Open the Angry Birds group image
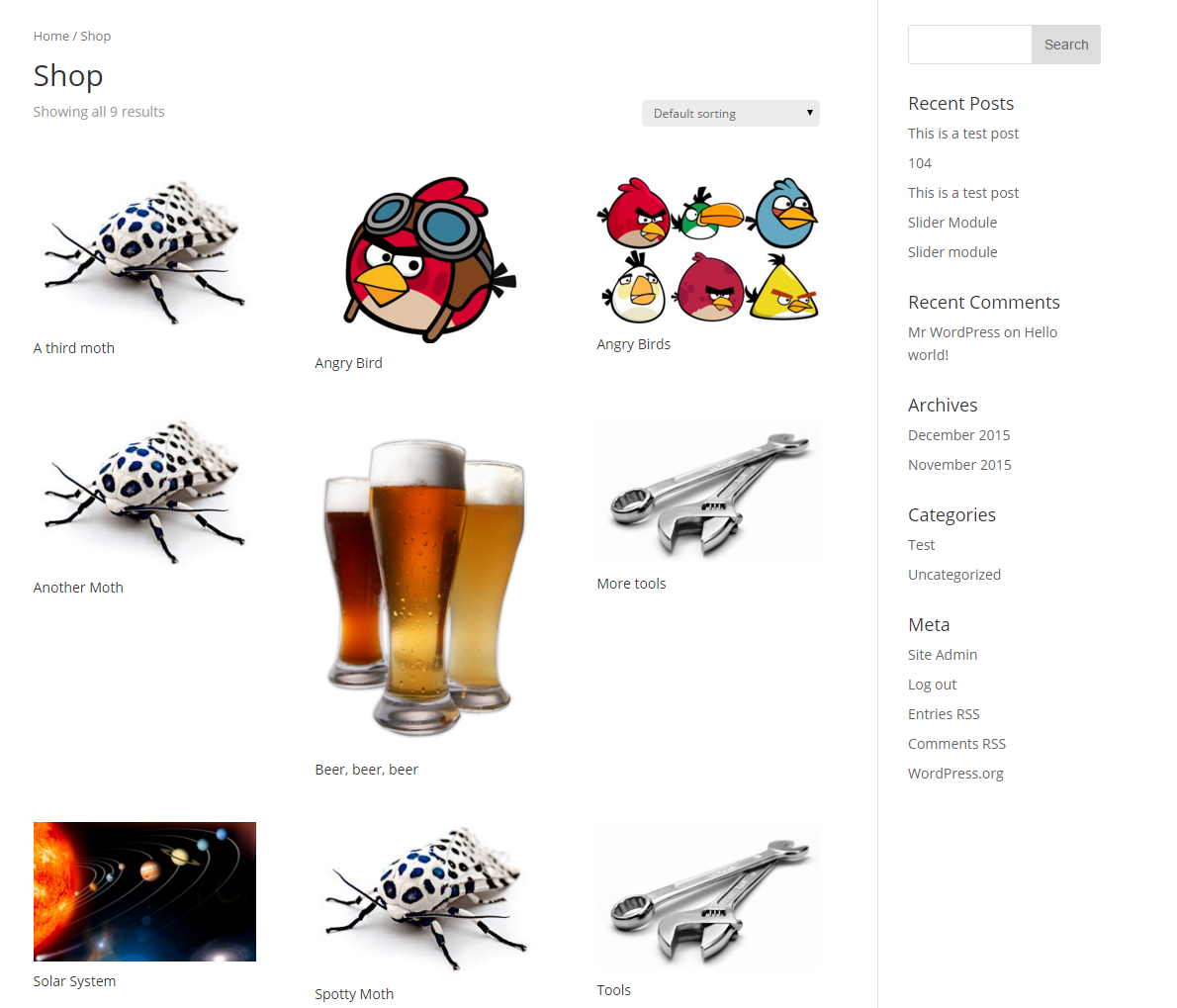 708,250
